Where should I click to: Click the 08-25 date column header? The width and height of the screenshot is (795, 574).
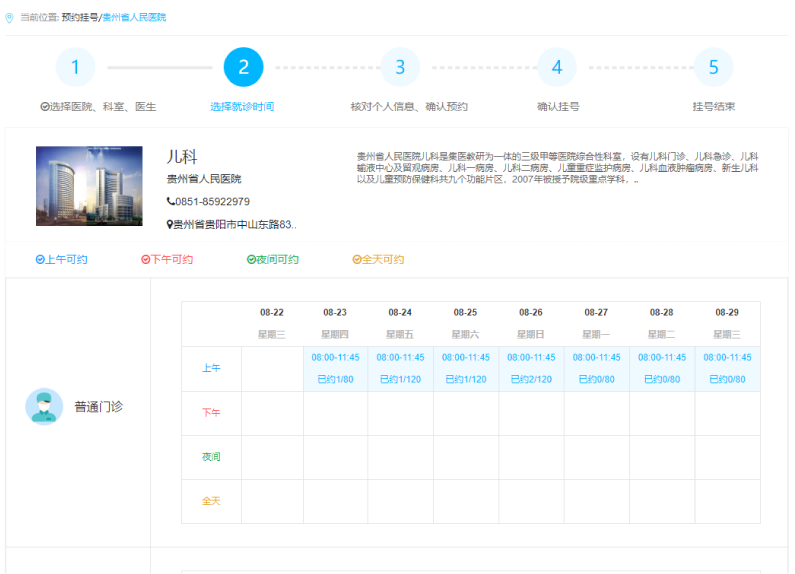pos(465,313)
